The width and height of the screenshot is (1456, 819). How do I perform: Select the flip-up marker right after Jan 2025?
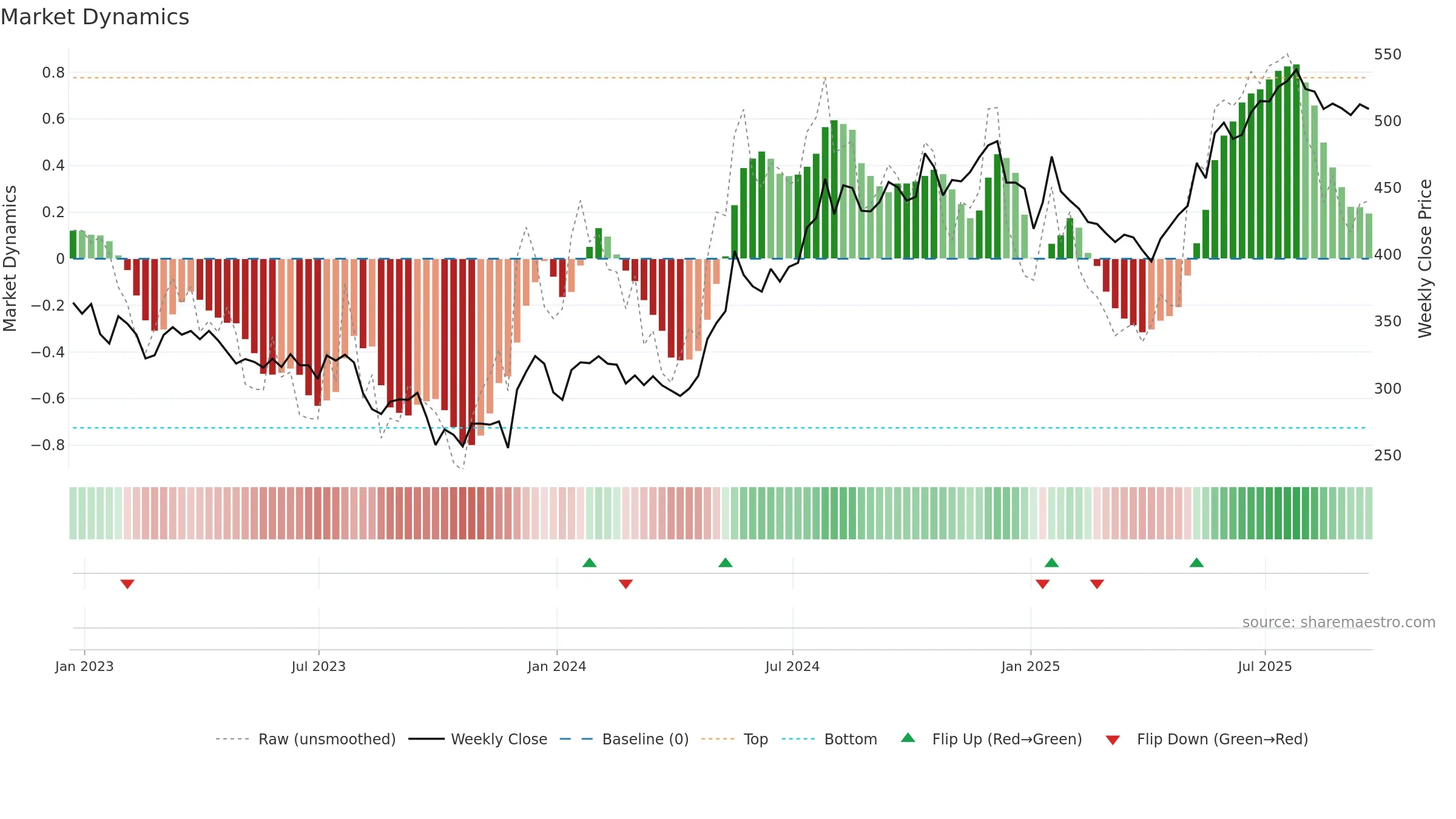pos(1051,562)
